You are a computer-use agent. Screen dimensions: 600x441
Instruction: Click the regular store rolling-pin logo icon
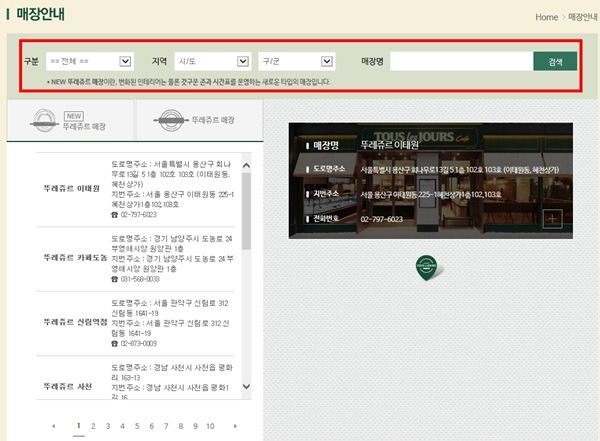tap(171, 120)
